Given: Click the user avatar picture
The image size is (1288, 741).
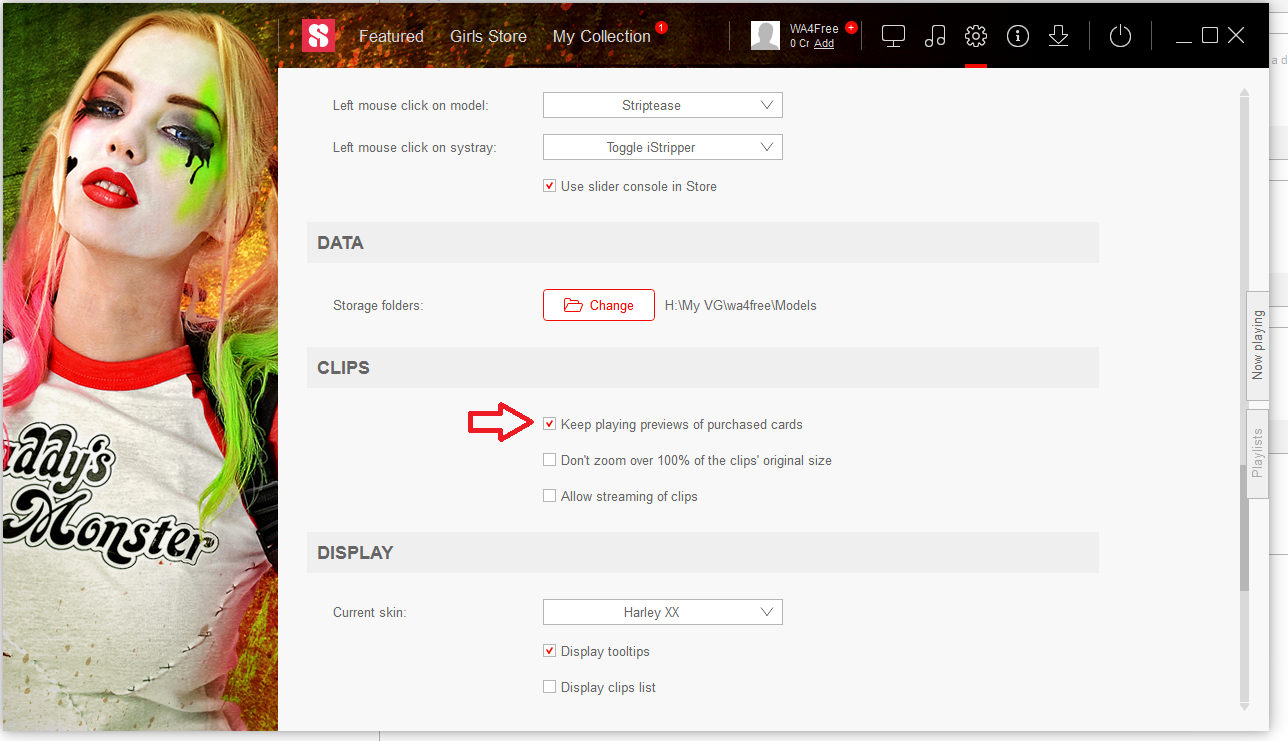Looking at the screenshot, I should [765, 36].
